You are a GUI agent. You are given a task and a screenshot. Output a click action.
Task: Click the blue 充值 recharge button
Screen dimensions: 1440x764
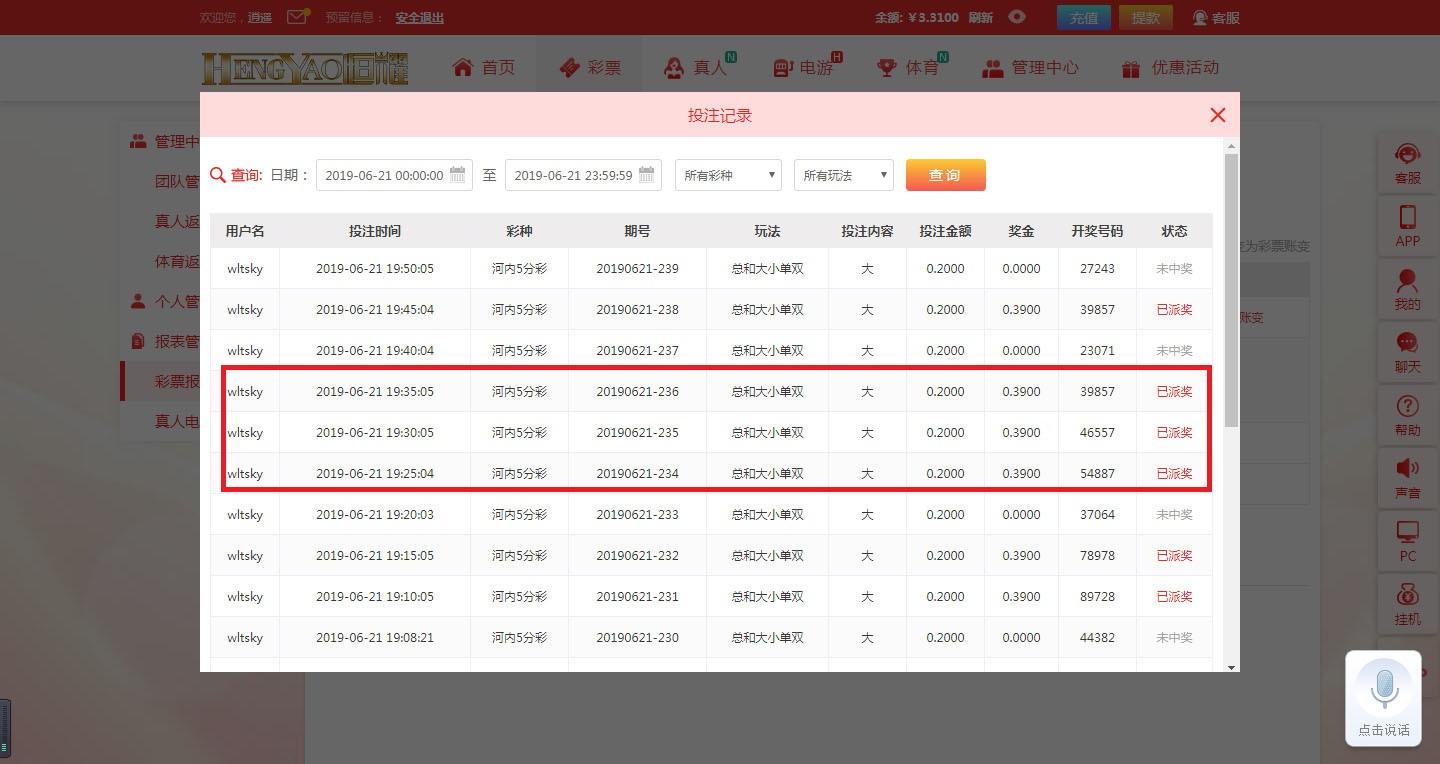click(1083, 17)
